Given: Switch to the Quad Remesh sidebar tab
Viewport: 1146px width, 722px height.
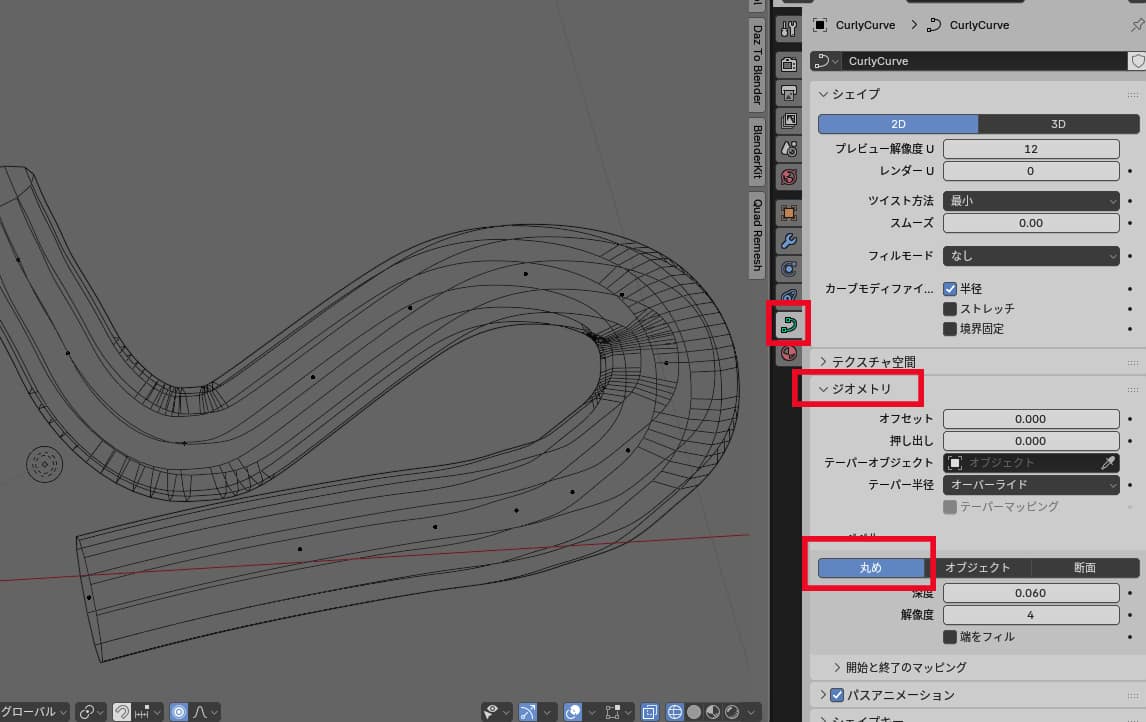Looking at the screenshot, I should [x=757, y=236].
